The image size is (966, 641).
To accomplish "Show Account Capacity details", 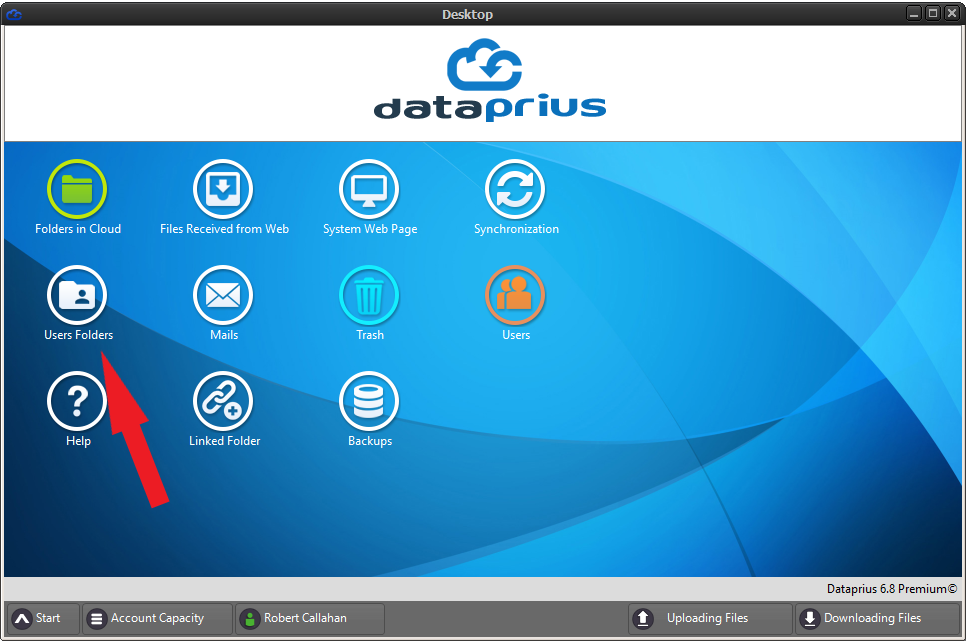I will click(157, 618).
